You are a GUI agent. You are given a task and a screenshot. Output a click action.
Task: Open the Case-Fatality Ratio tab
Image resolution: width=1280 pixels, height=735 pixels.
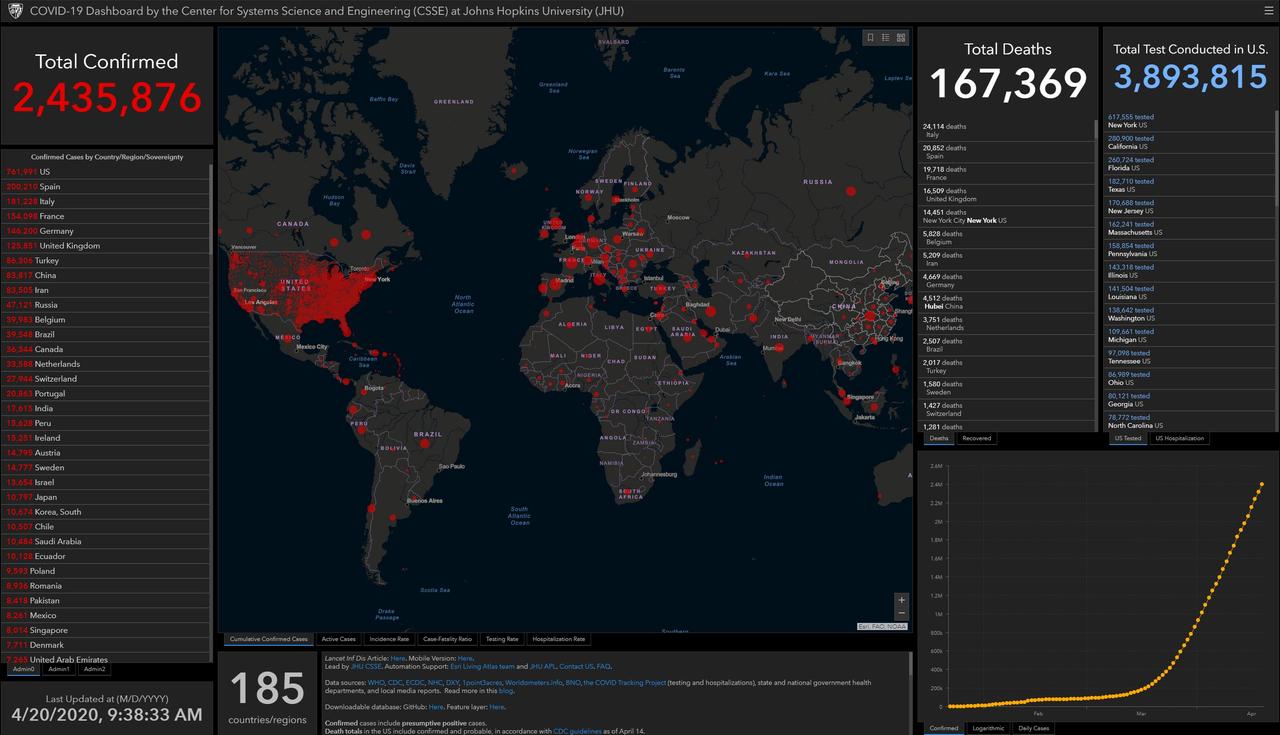(447, 639)
